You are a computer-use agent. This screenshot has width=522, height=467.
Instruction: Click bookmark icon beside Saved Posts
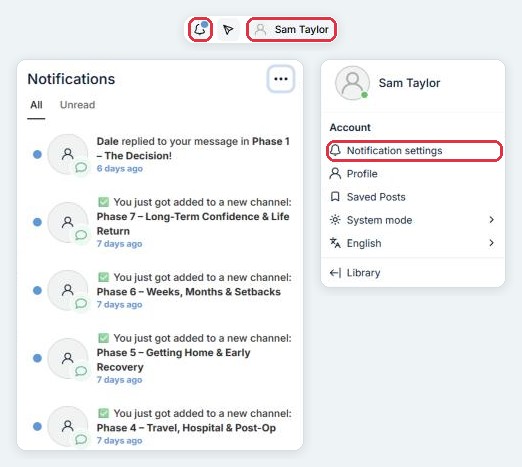(335, 197)
